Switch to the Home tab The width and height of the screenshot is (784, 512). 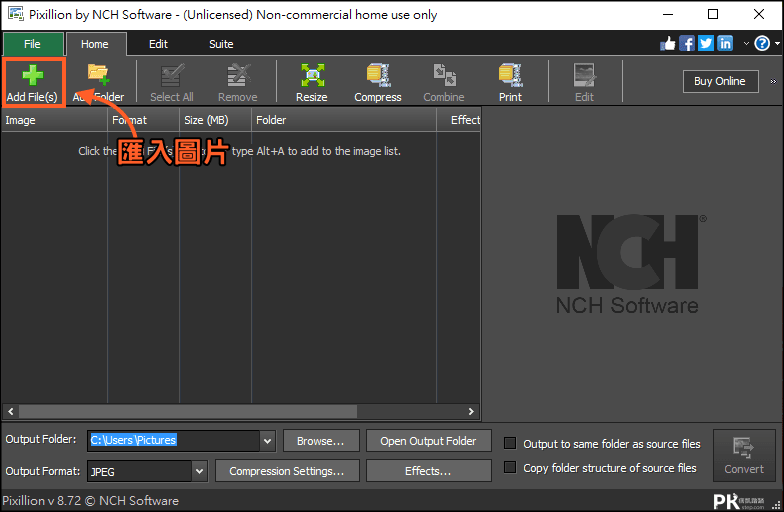pos(95,44)
